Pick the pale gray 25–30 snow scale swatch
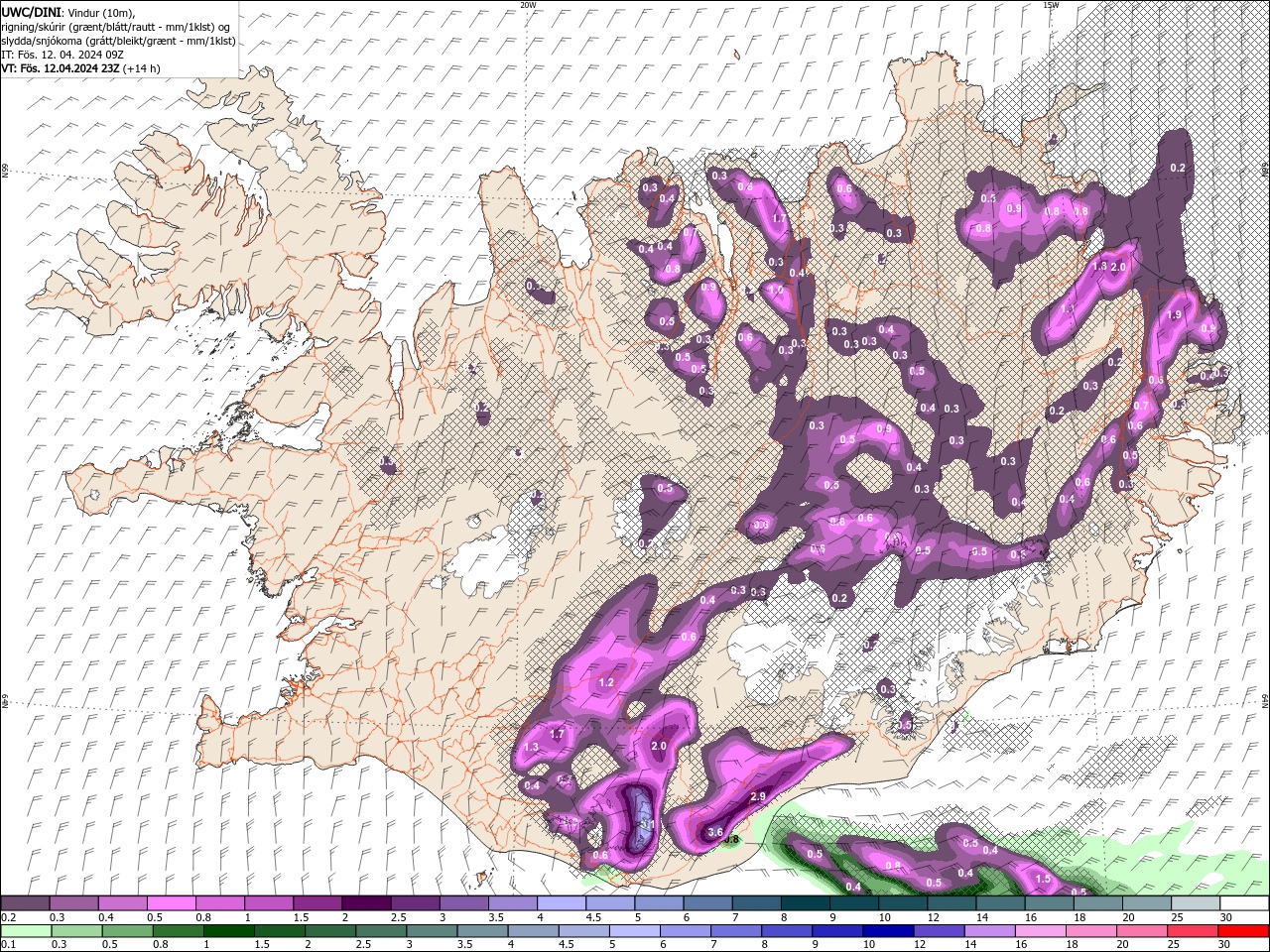Screen dimensions: 1270x952 point(1196,903)
